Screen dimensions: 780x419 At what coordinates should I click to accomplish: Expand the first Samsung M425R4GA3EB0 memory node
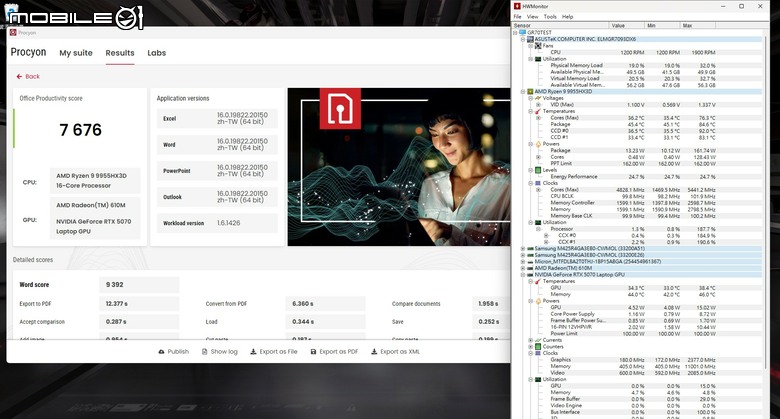point(523,248)
